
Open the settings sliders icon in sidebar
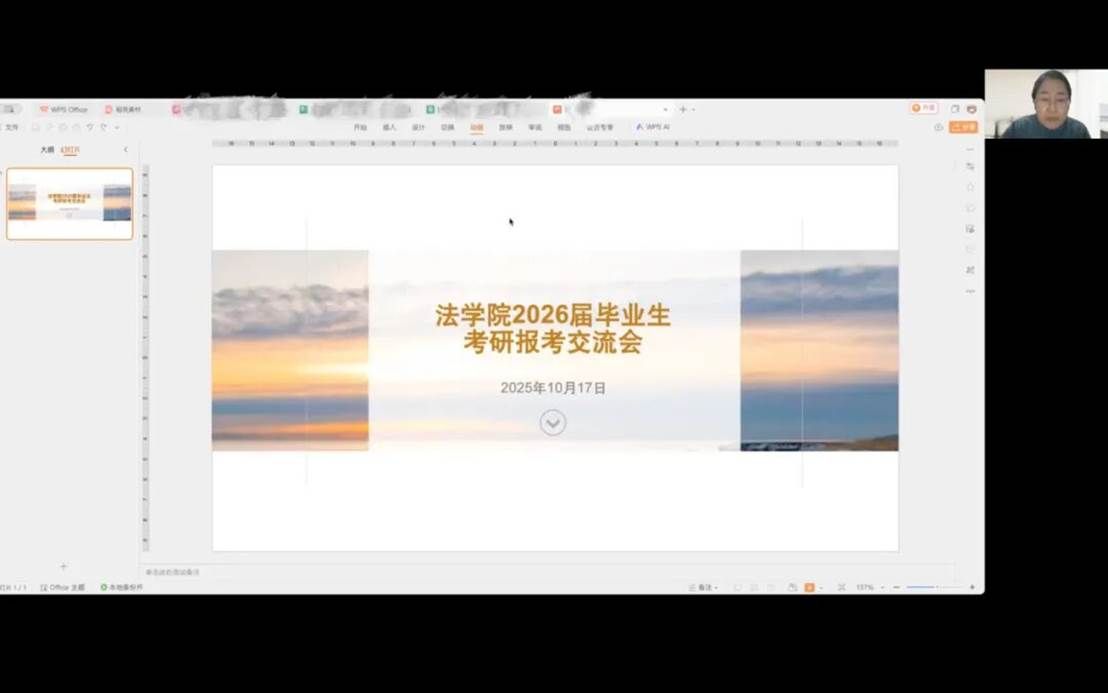tap(970, 166)
